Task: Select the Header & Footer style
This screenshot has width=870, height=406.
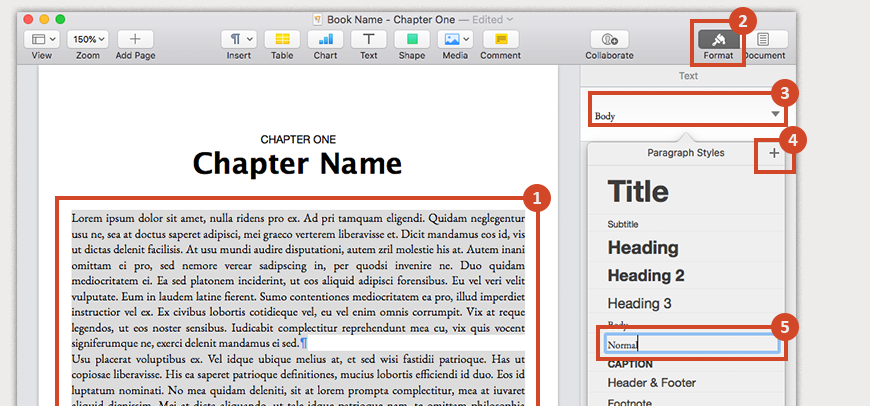Action: tap(651, 382)
